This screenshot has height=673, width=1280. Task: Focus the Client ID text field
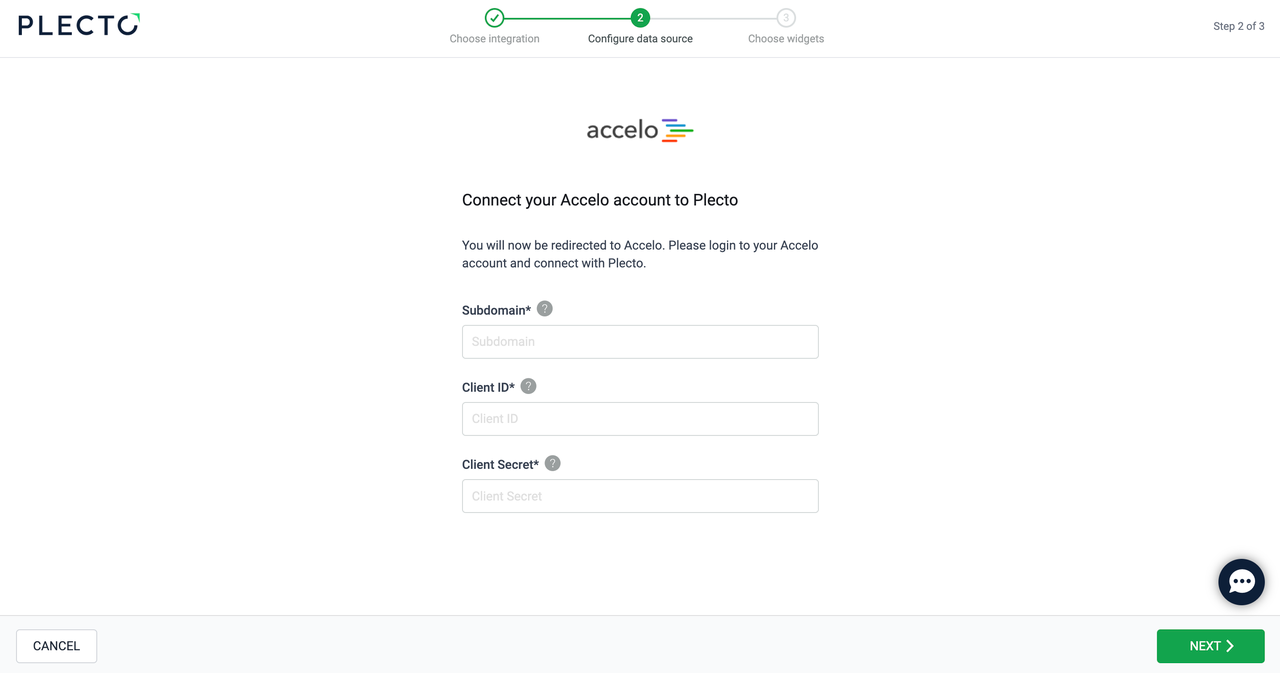640,419
